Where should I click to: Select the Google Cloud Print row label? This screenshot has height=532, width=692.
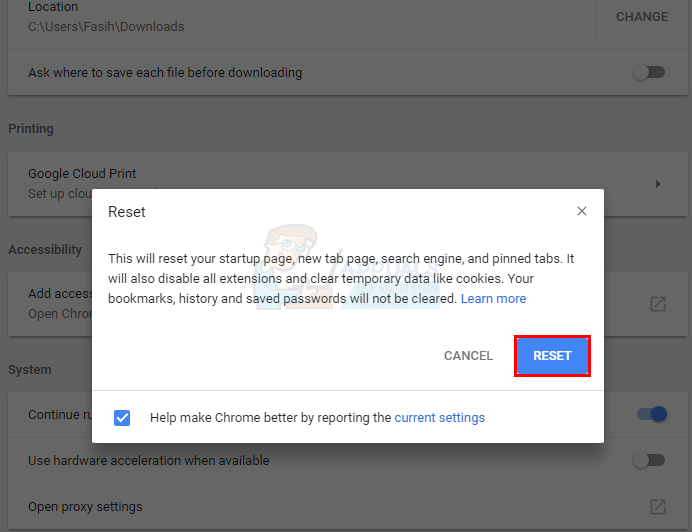click(x=82, y=174)
